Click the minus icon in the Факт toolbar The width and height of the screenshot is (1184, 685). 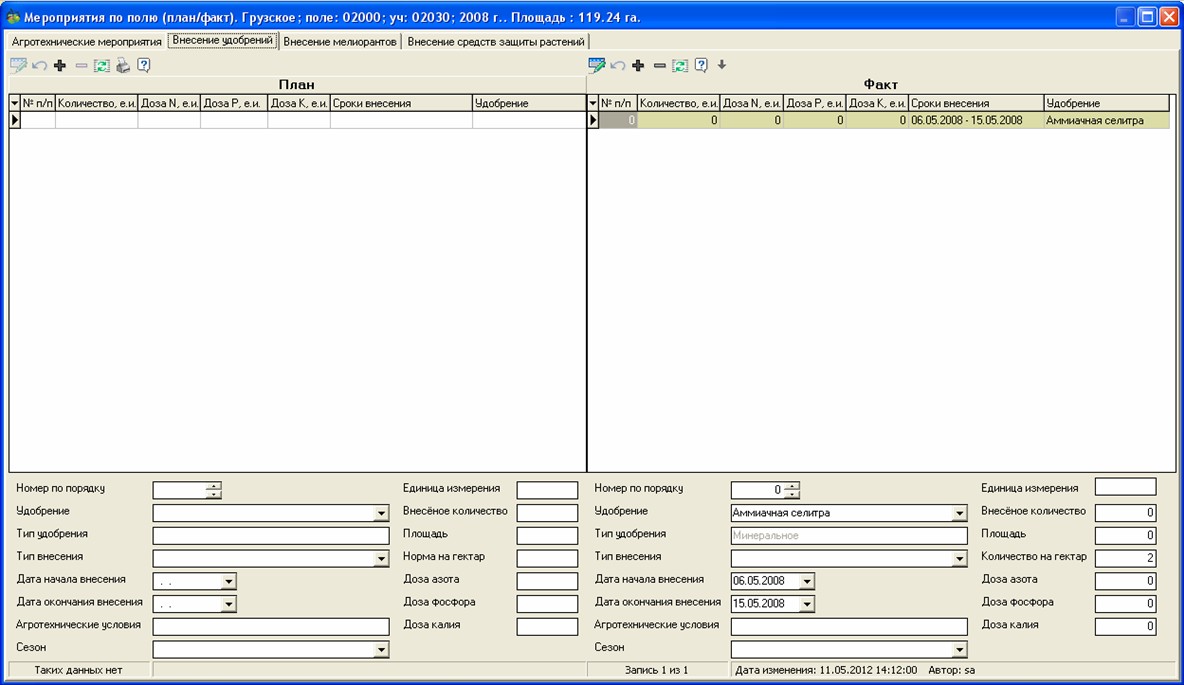pos(659,65)
